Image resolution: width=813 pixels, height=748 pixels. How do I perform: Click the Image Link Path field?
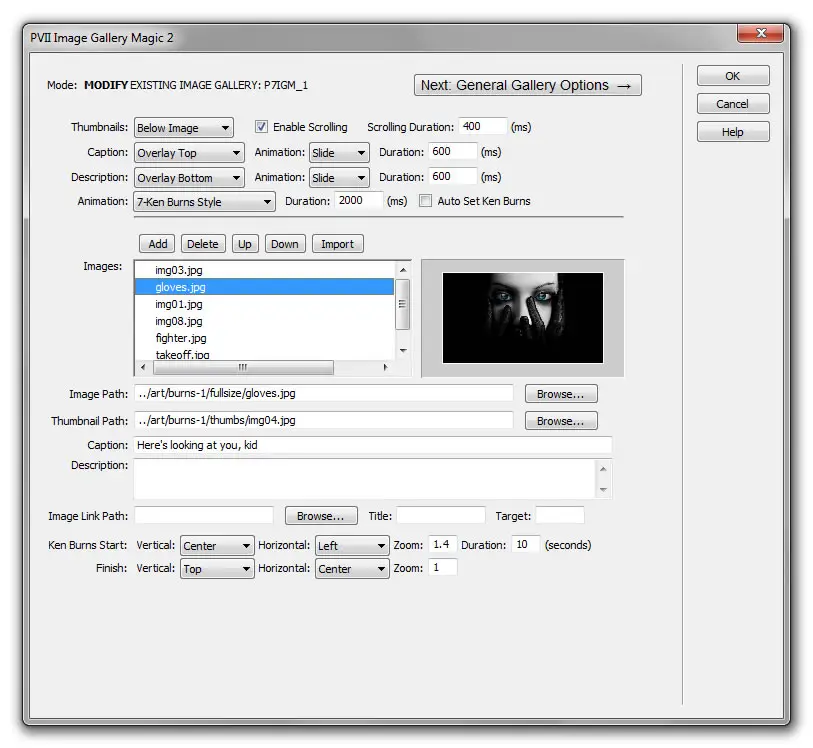coord(204,515)
